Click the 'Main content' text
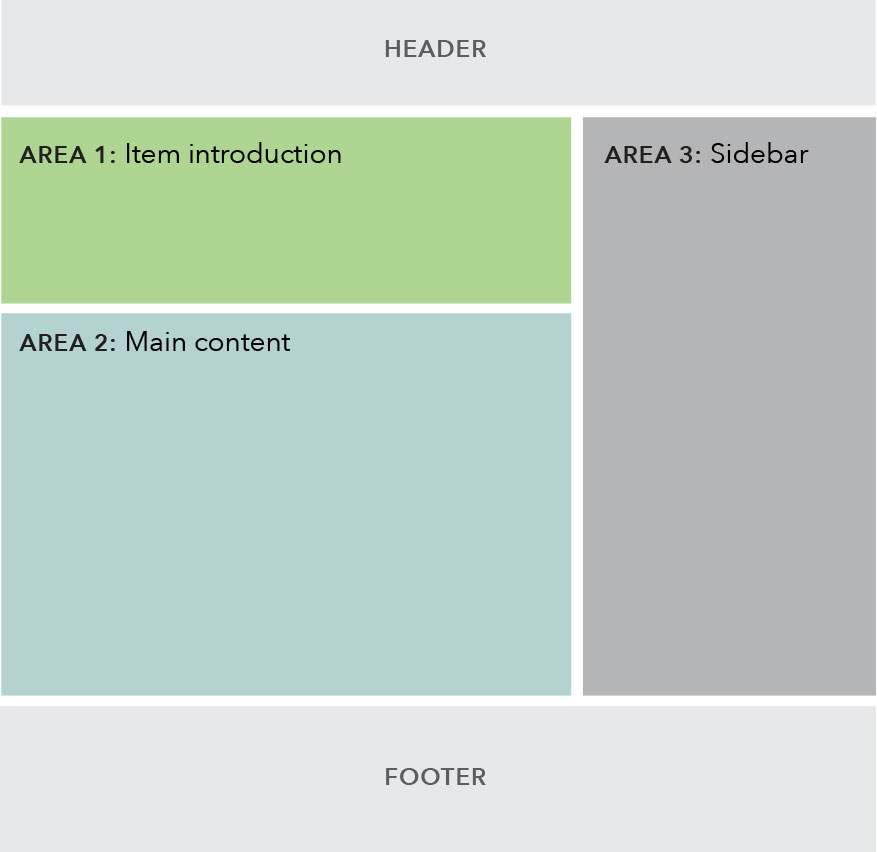877x852 pixels. point(208,342)
